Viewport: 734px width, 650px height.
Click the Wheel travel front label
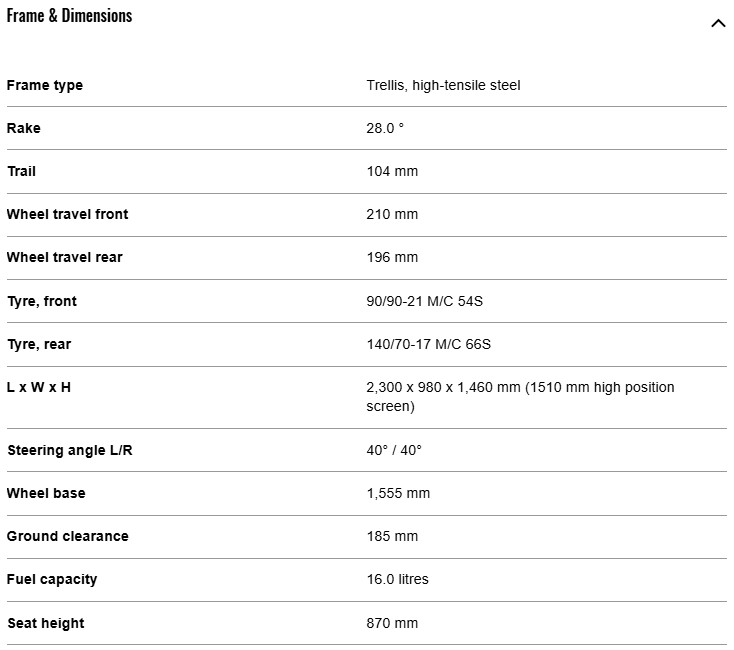pyautogui.click(x=67, y=214)
